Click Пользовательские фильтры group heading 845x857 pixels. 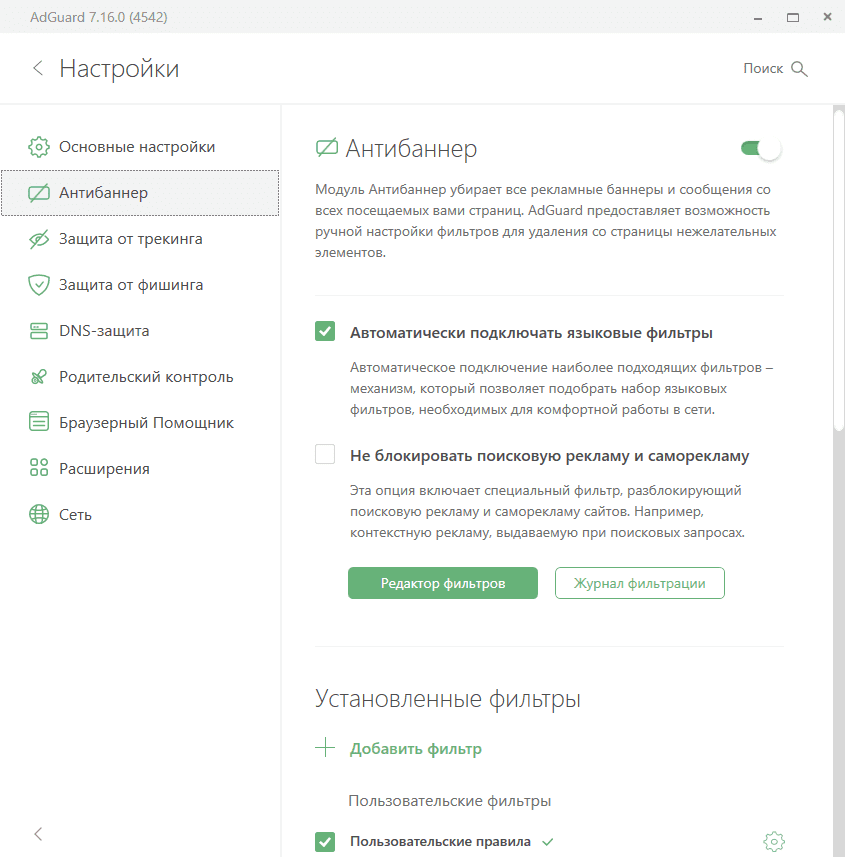point(449,801)
